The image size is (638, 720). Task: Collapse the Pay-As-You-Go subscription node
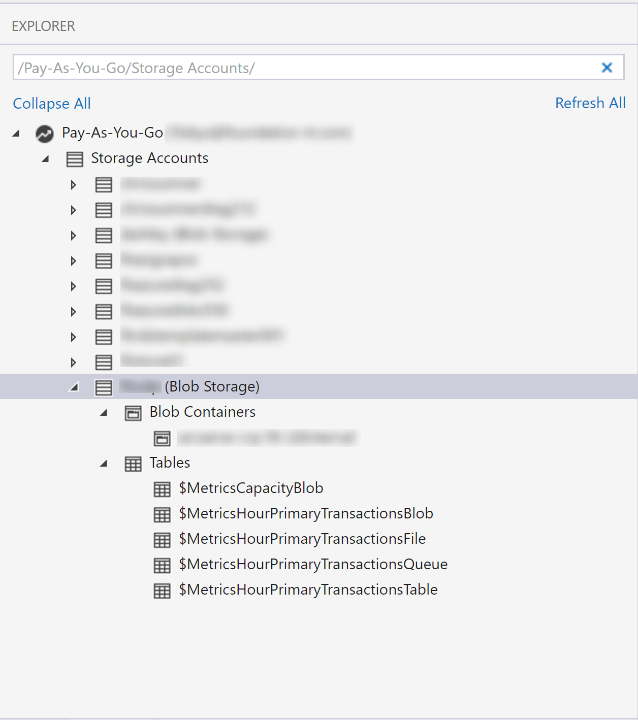16,134
